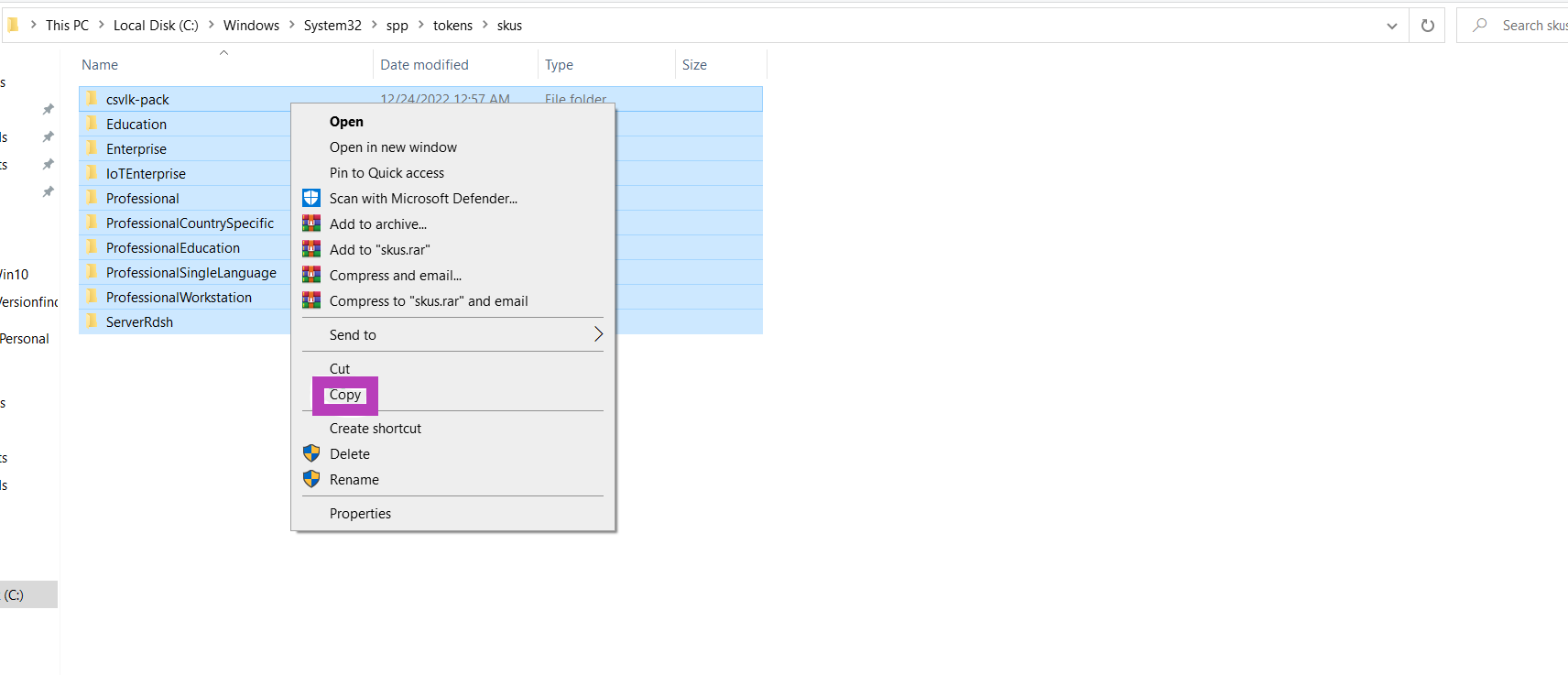Choose Copy from the context menu

(x=345, y=395)
